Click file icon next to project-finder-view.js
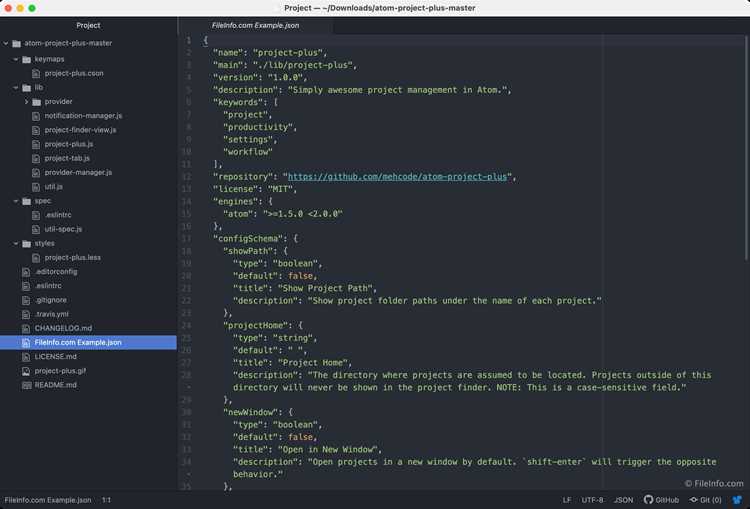The width and height of the screenshot is (750, 509). 36,130
